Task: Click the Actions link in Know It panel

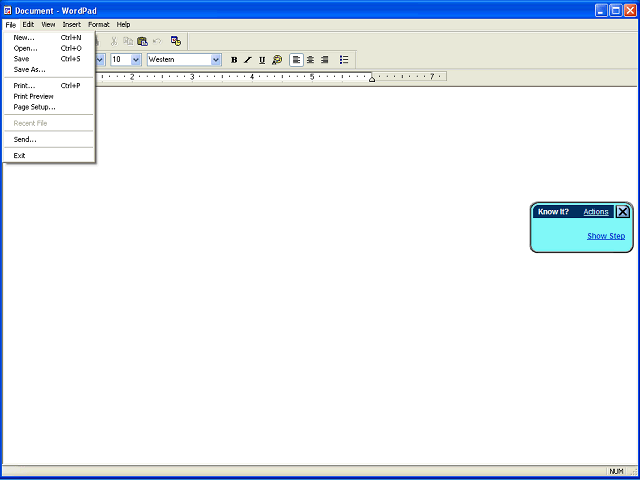Action: pyautogui.click(x=596, y=211)
